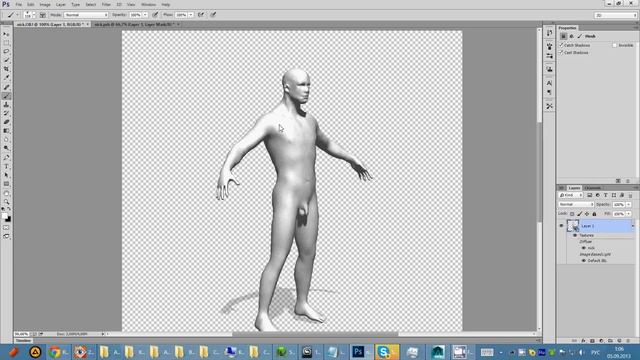
Task: Select the Blur tool
Action: click(6, 140)
